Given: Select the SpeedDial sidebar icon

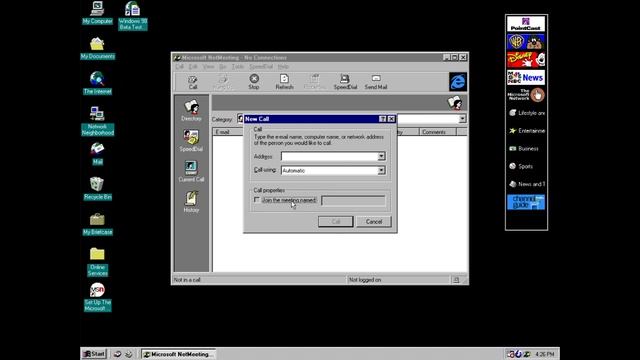Looking at the screenshot, I should [x=191, y=141].
